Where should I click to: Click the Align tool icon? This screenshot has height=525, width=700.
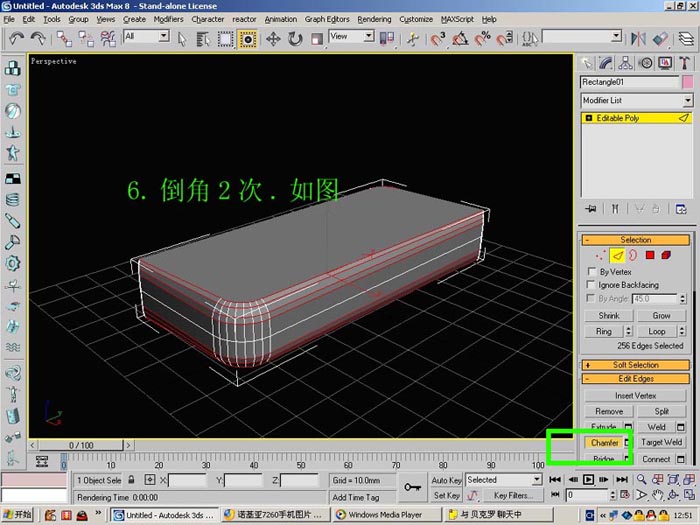click(660, 39)
